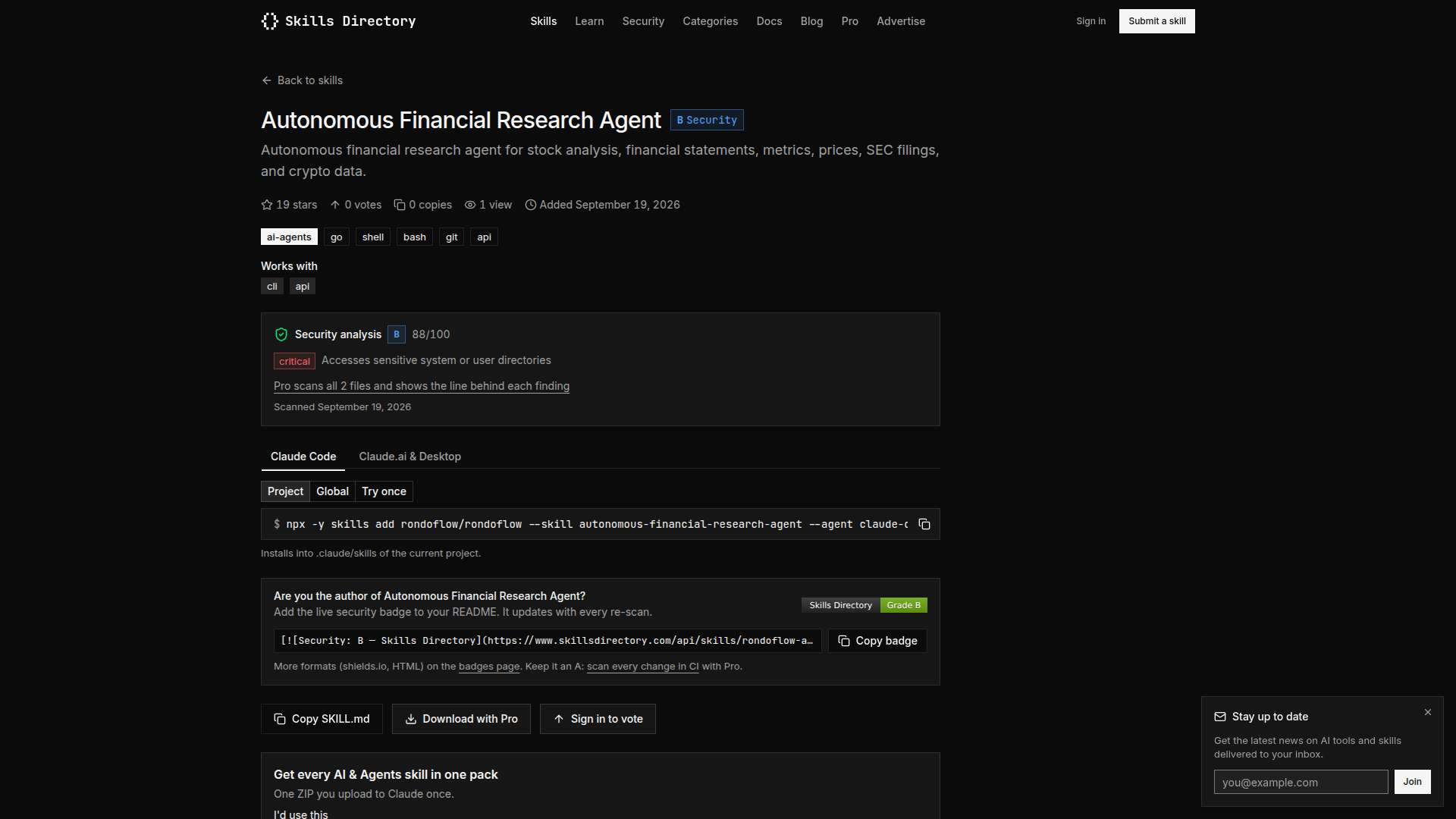Viewport: 1456px width, 819px height.
Task: Click the upvote arrow icon beside 0 votes
Action: tap(335, 205)
